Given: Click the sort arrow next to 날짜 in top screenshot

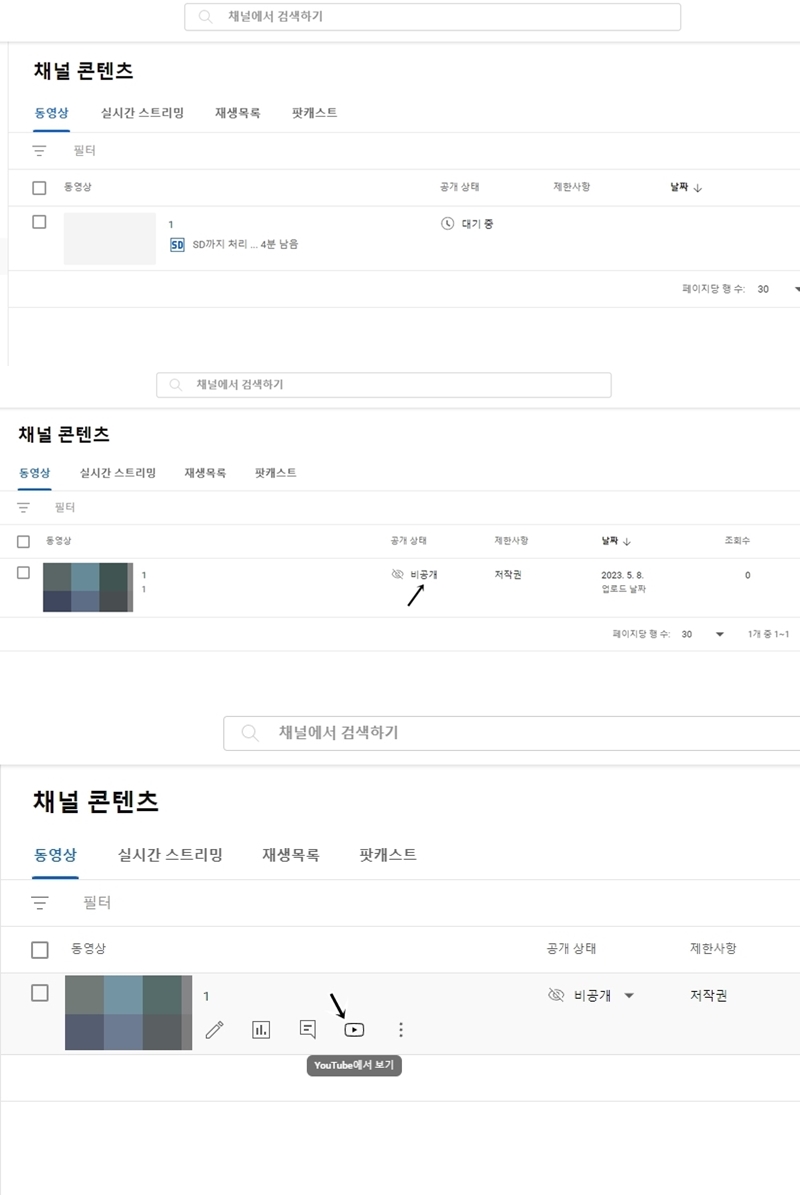Looking at the screenshot, I should coord(698,187).
